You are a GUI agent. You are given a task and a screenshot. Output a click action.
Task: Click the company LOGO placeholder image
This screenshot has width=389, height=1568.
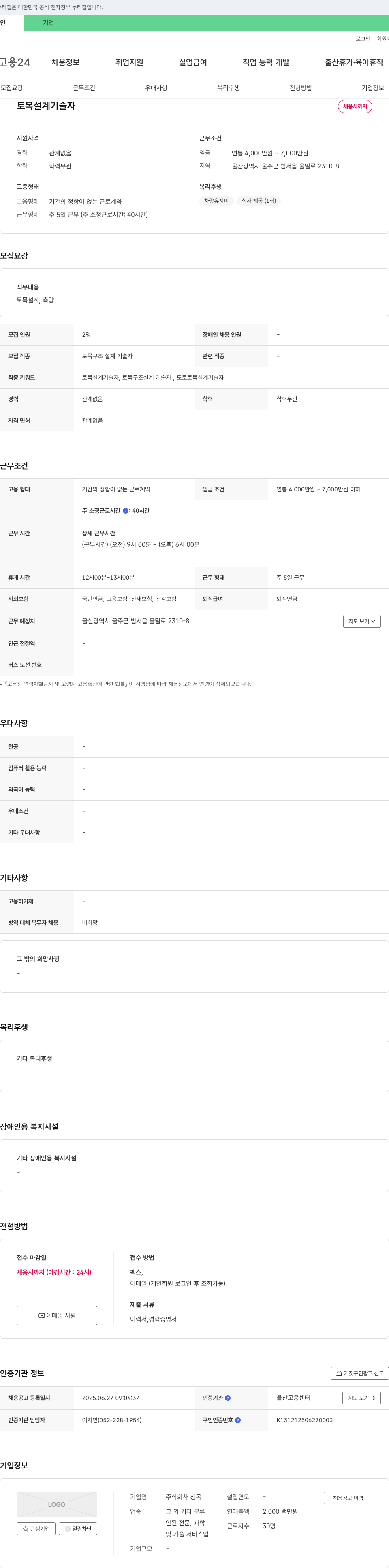pos(57,1504)
